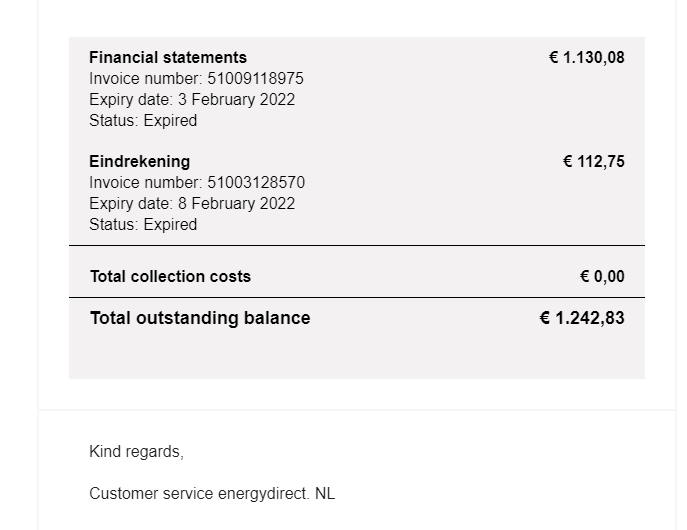
Task: Click the Eindrekening heading
Action: tap(139, 162)
